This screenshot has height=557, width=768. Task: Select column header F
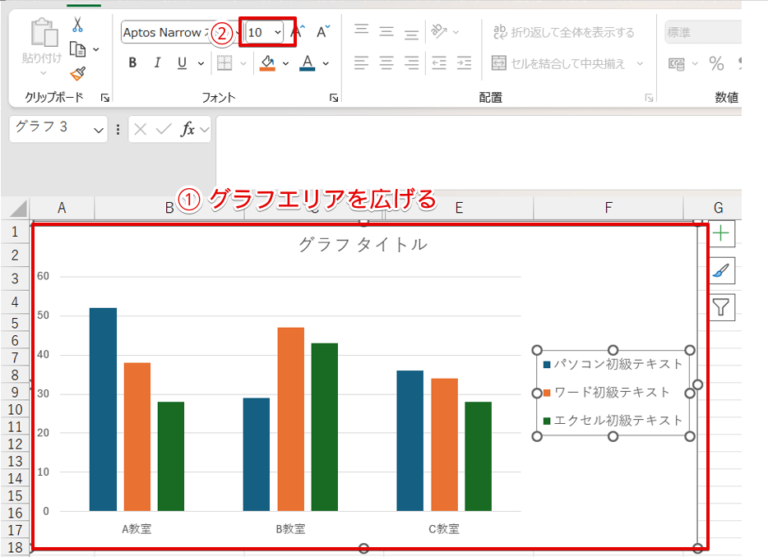click(x=608, y=208)
